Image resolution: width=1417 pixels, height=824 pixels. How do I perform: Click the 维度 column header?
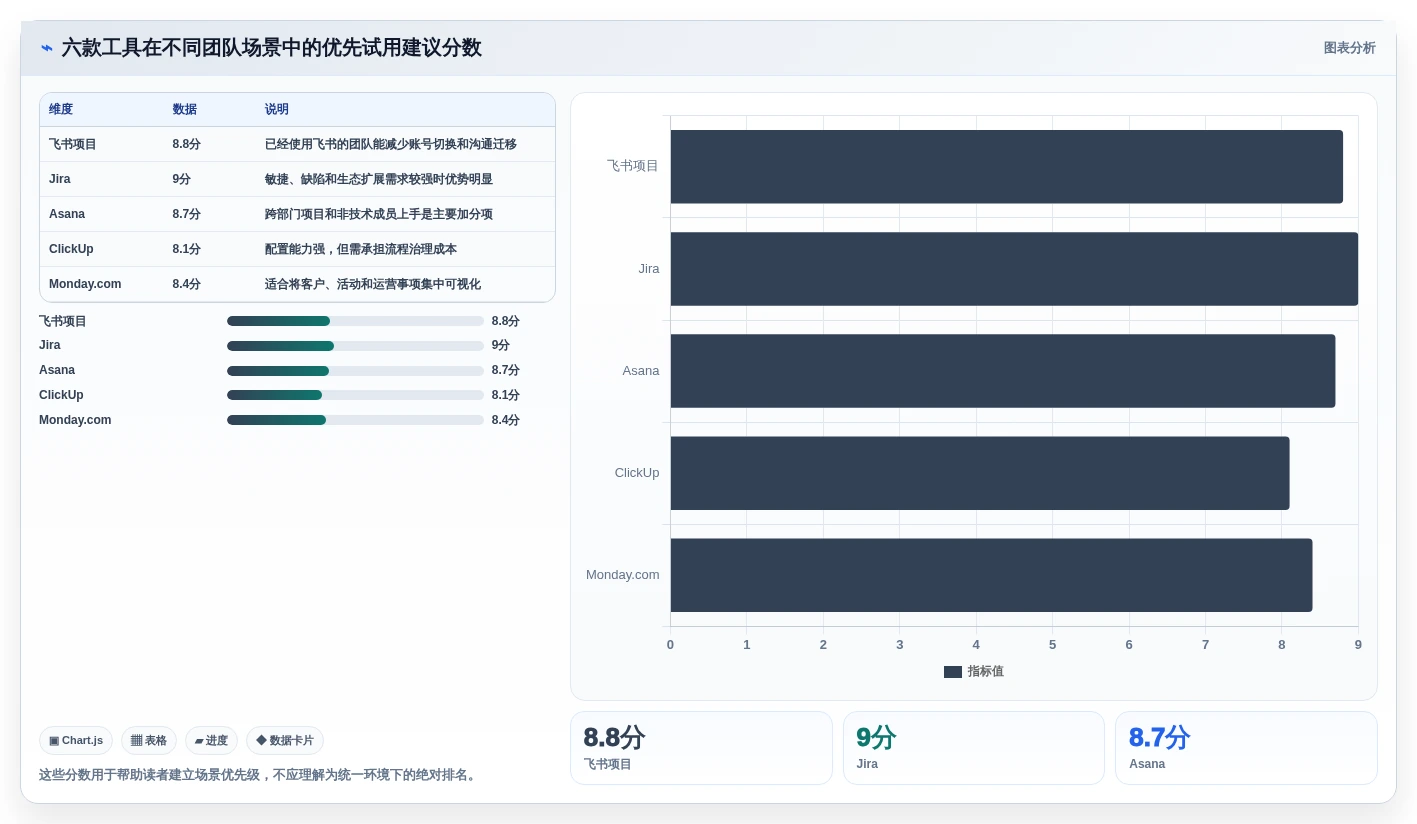[61, 109]
